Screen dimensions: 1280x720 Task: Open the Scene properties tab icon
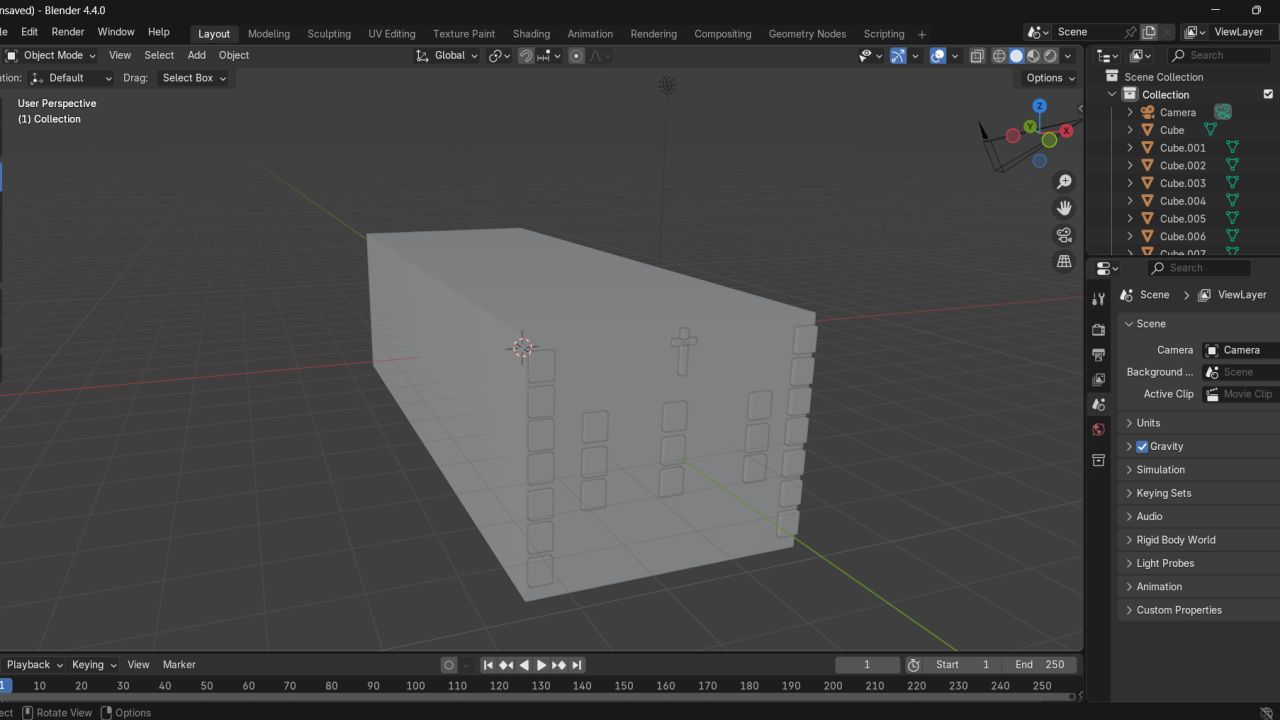click(1098, 404)
